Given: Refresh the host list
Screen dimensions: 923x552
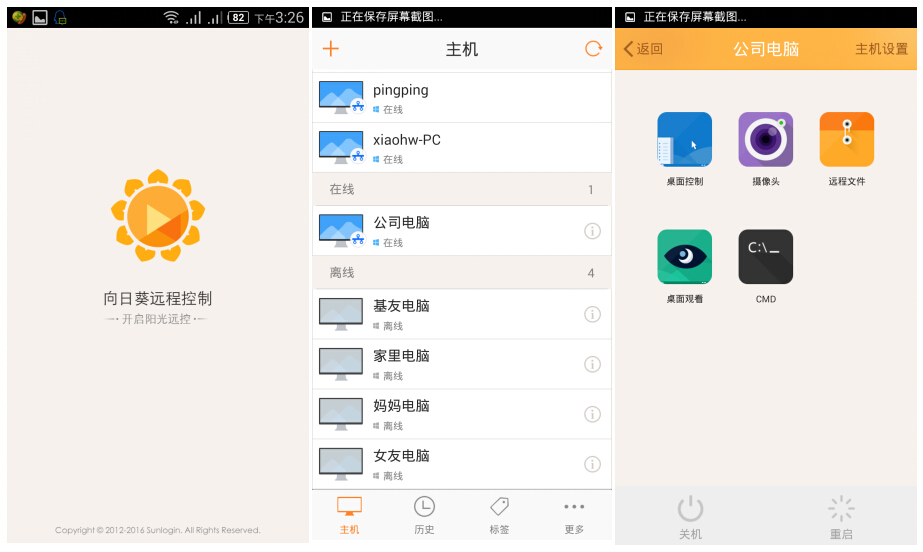Looking at the screenshot, I should click(593, 49).
